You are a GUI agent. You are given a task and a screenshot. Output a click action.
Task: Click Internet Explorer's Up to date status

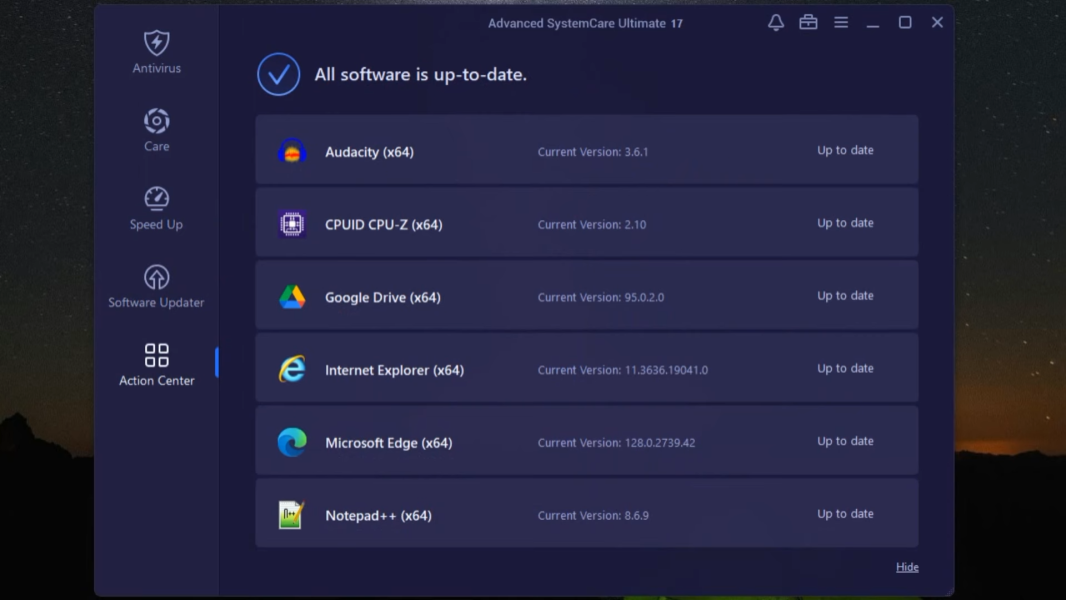(845, 368)
